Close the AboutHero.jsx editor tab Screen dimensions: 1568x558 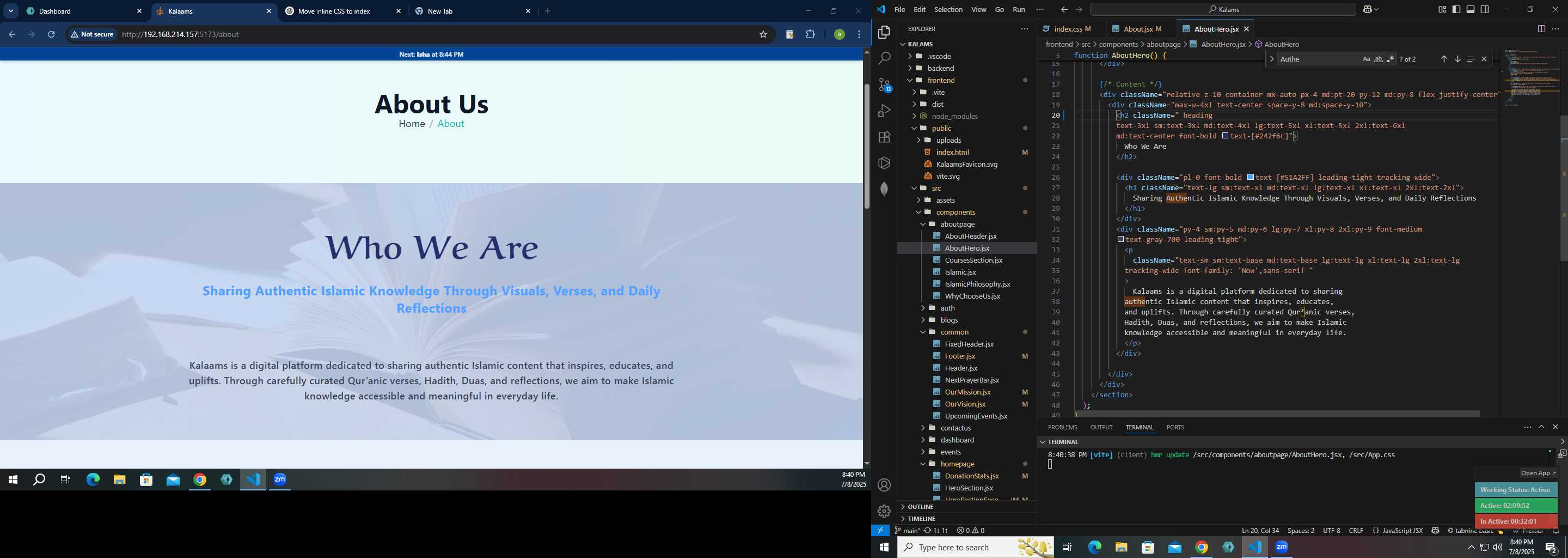(x=1247, y=29)
